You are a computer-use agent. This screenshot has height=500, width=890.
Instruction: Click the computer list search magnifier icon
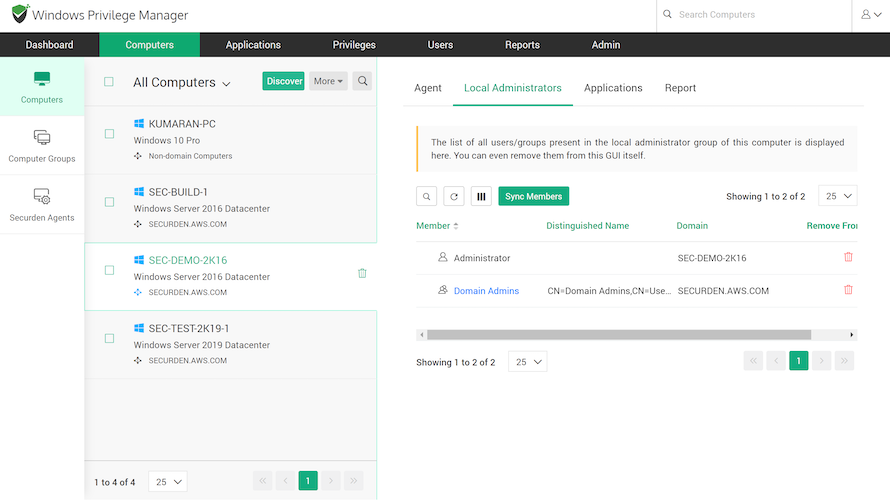pyautogui.click(x=362, y=81)
